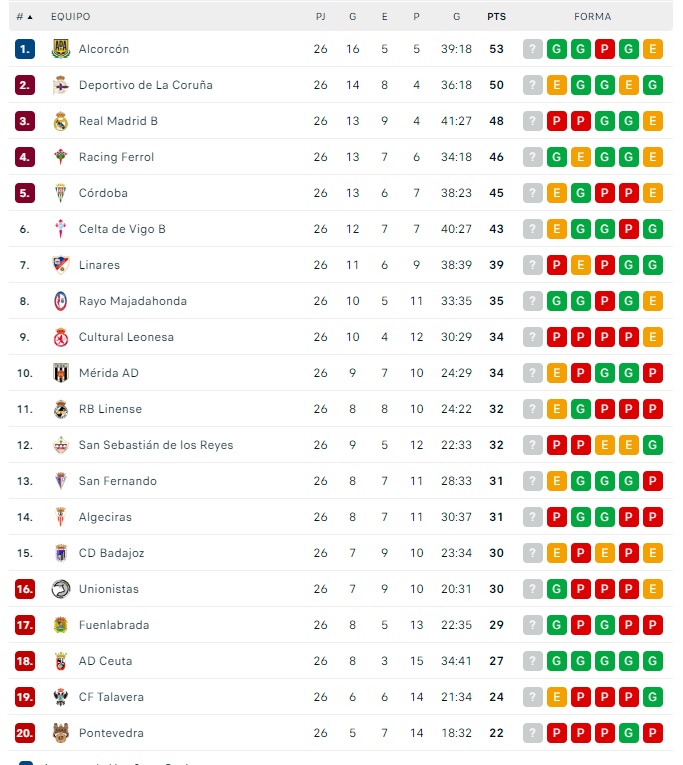The width and height of the screenshot is (683, 765).
Task: Open the Unionistas club logo
Action: pos(60,589)
